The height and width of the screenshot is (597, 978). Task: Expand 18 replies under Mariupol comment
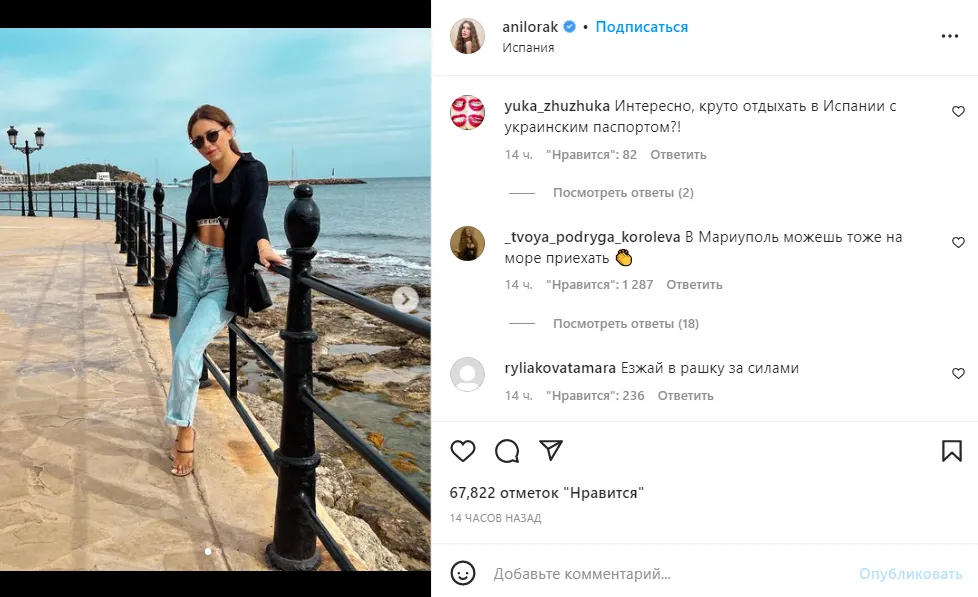point(625,324)
